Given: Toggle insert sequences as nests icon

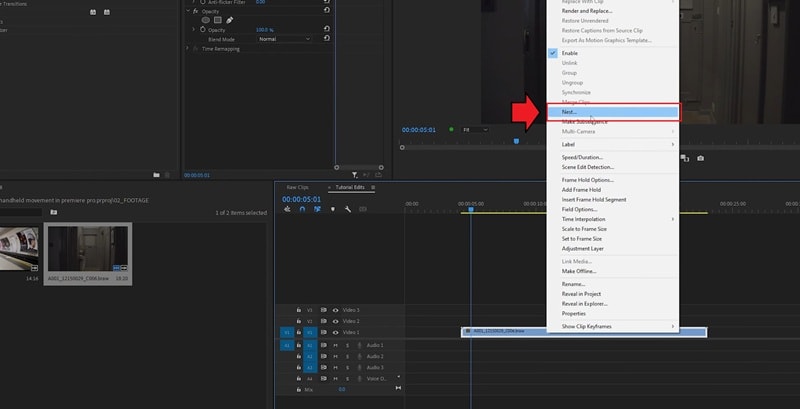Looking at the screenshot, I should (287, 209).
